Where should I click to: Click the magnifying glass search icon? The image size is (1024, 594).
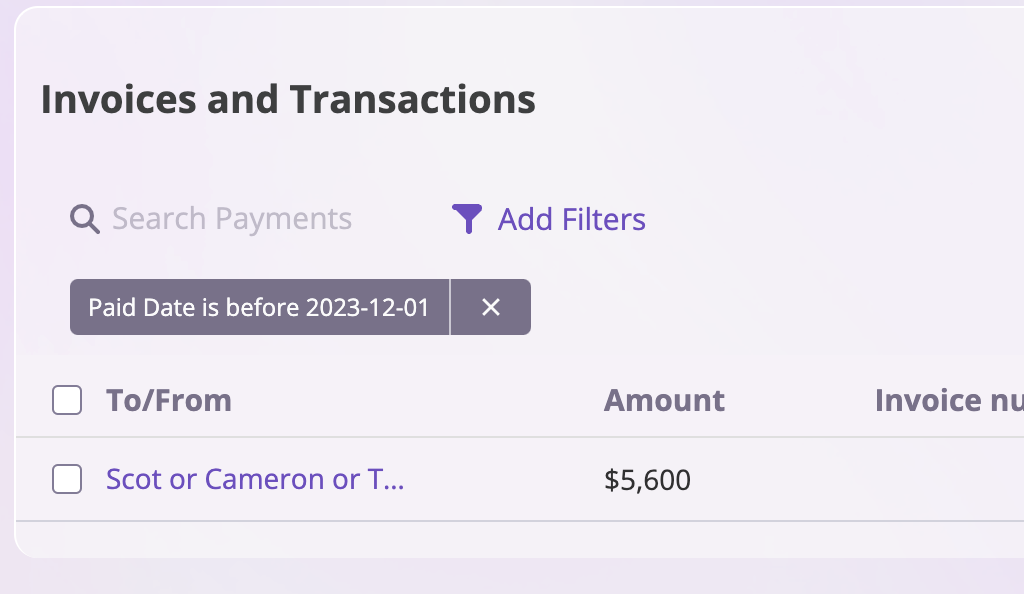(x=85, y=219)
